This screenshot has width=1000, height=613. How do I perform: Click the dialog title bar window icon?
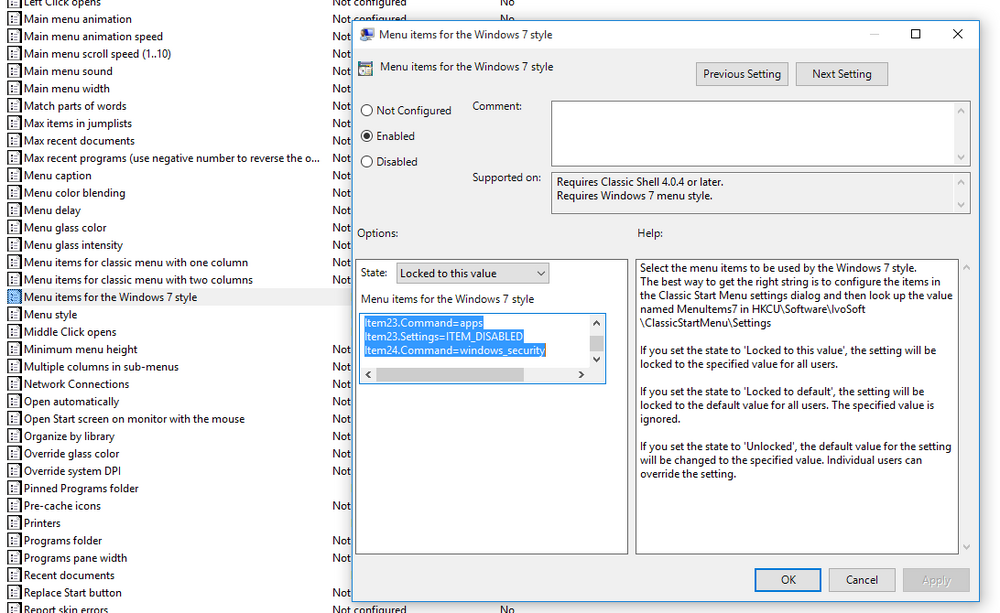click(367, 34)
